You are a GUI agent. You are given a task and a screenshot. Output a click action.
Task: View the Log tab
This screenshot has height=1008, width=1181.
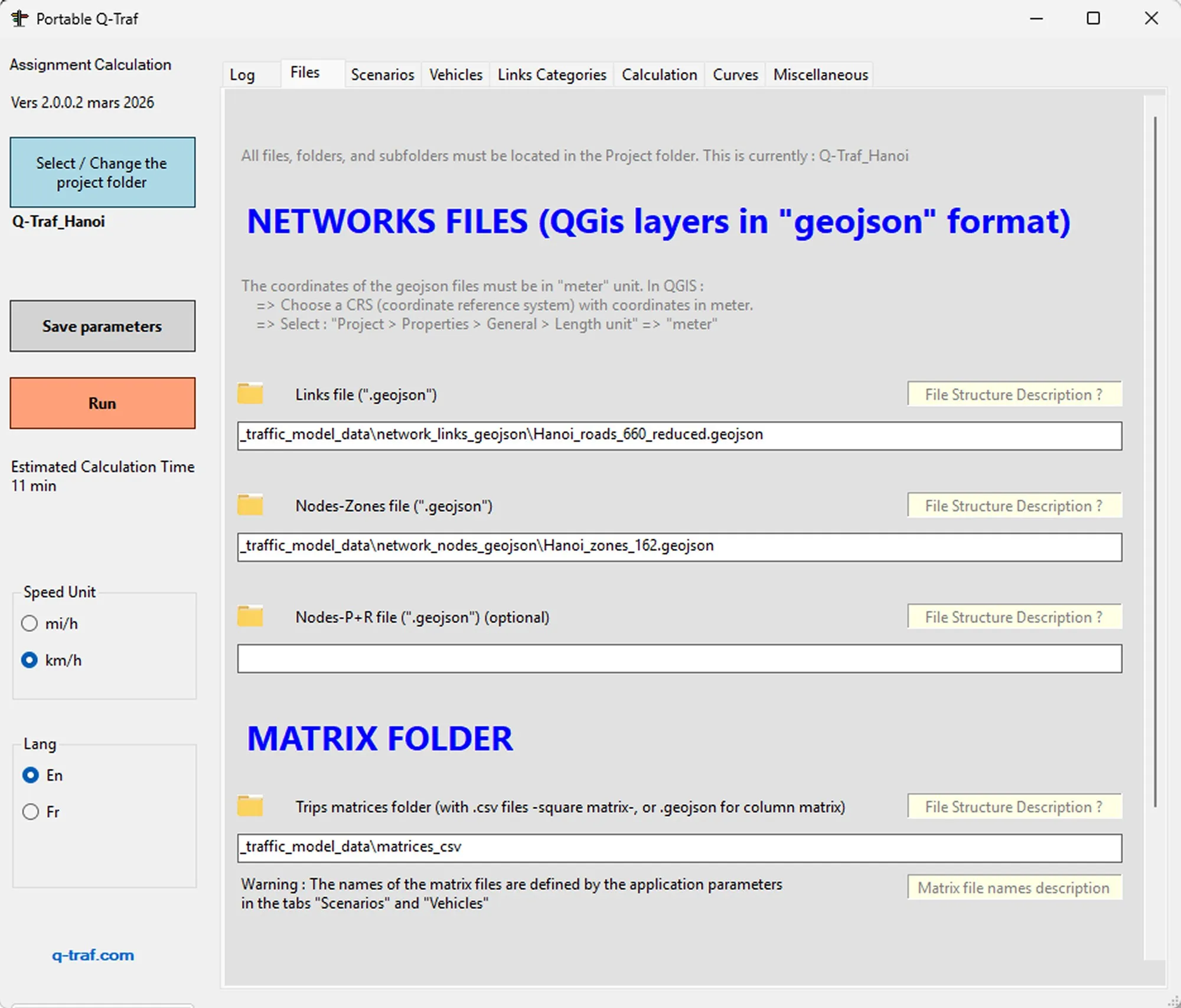243,74
